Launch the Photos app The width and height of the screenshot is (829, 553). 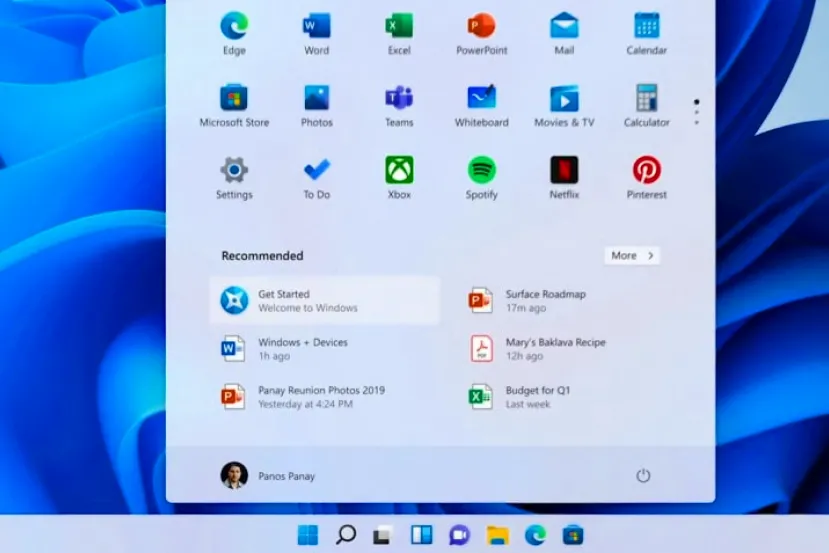(317, 106)
